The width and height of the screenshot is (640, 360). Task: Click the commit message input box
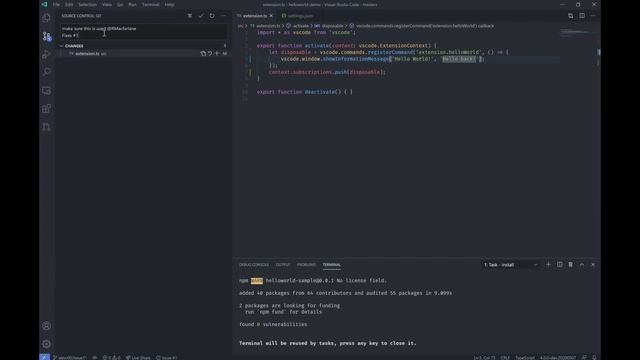[144, 32]
